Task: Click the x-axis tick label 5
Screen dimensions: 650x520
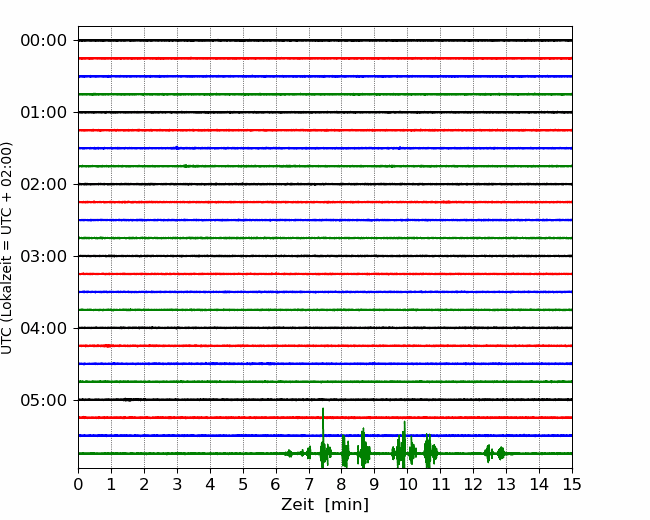Action: (243, 484)
